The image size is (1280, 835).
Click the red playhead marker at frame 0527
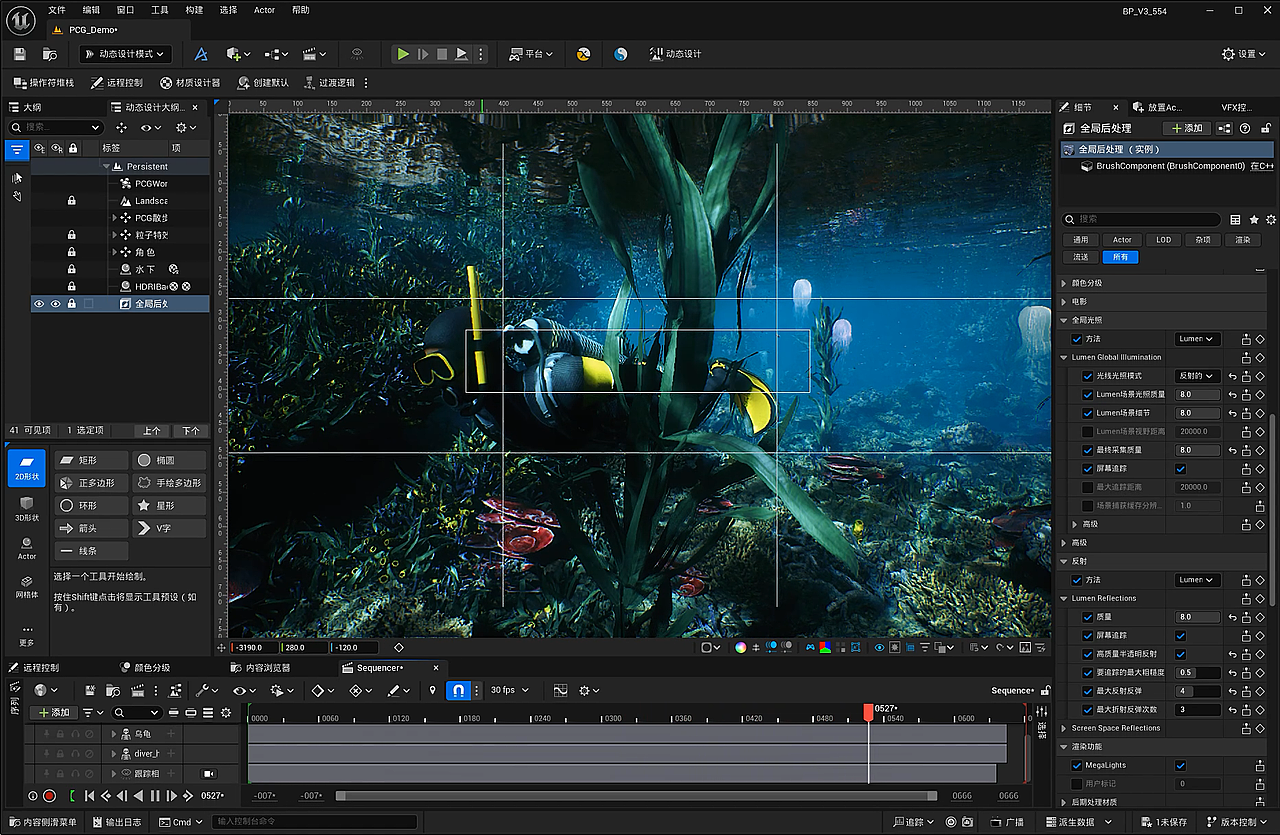coord(868,710)
